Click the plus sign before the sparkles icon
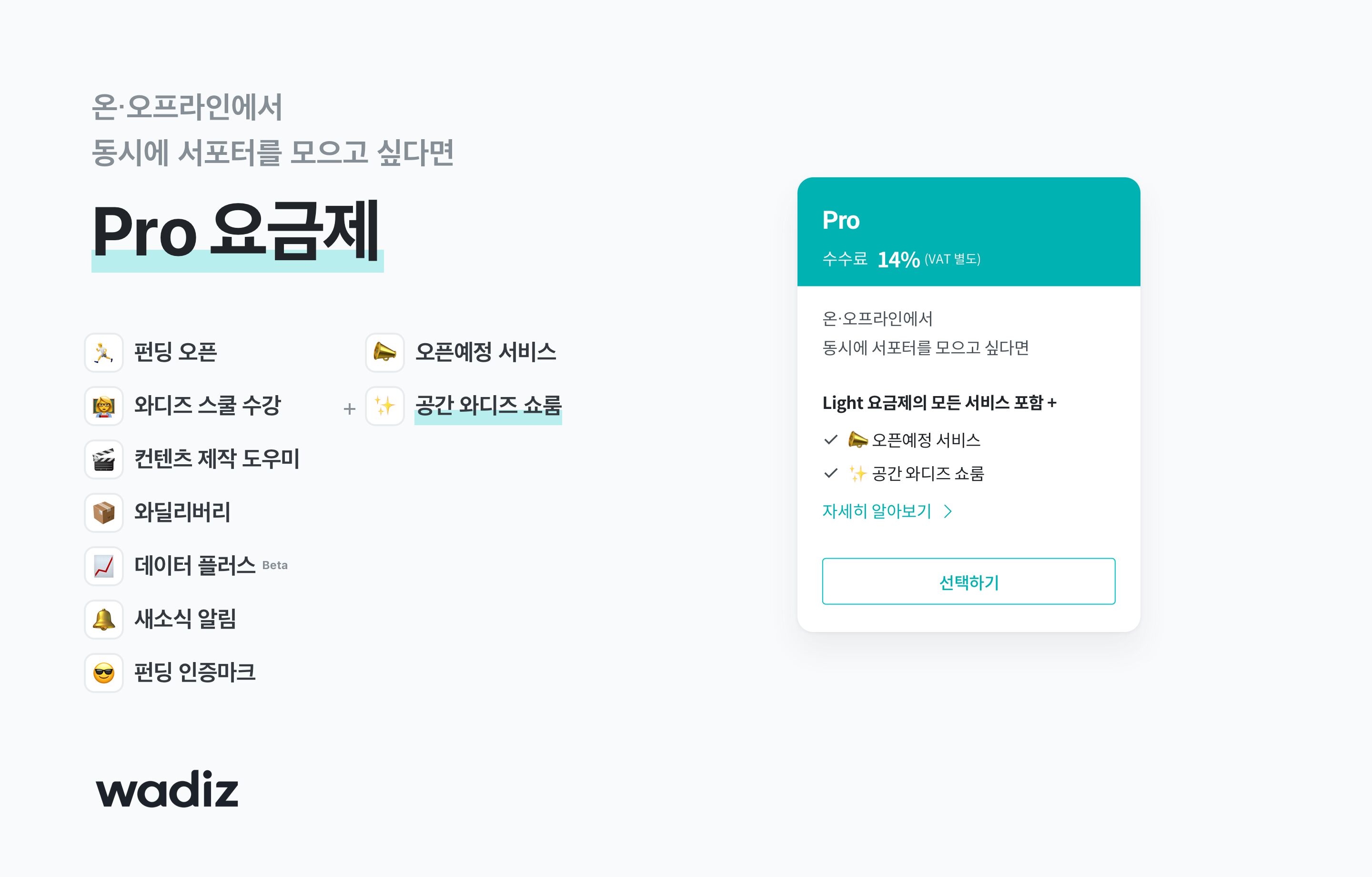This screenshot has height=877, width=1372. tap(349, 409)
